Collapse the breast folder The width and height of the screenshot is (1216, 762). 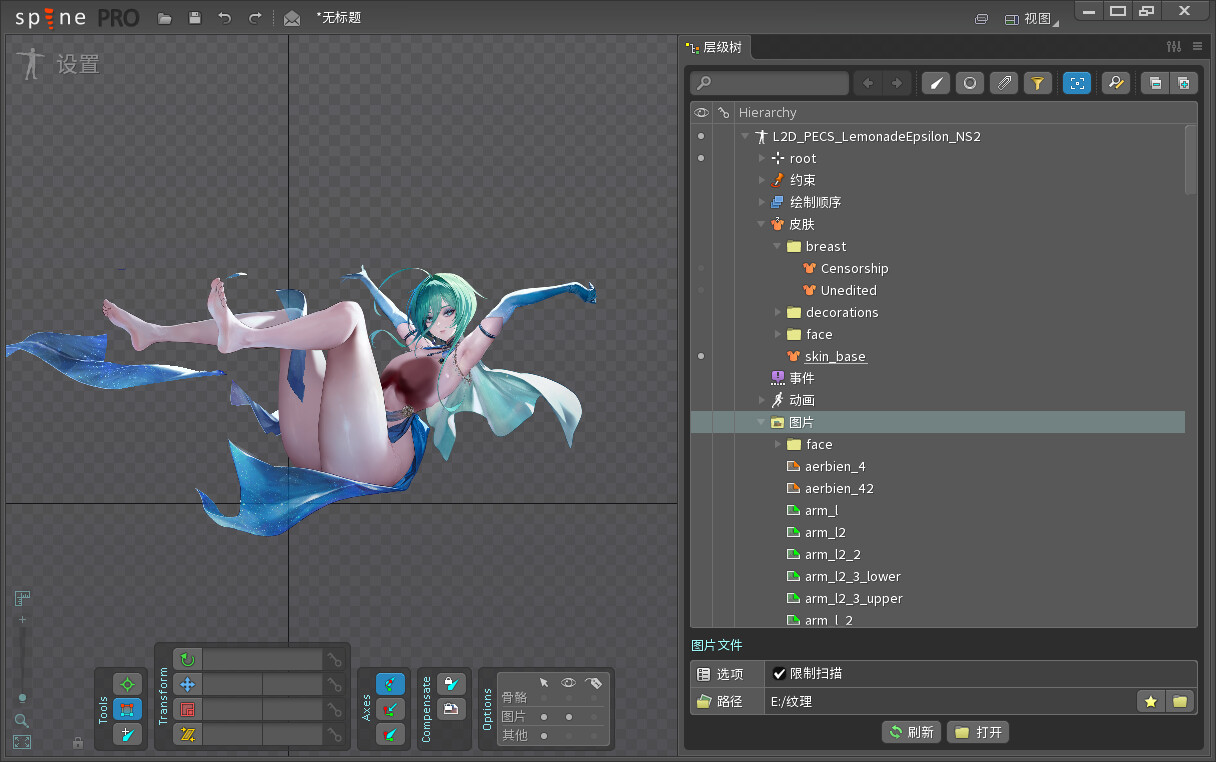778,246
